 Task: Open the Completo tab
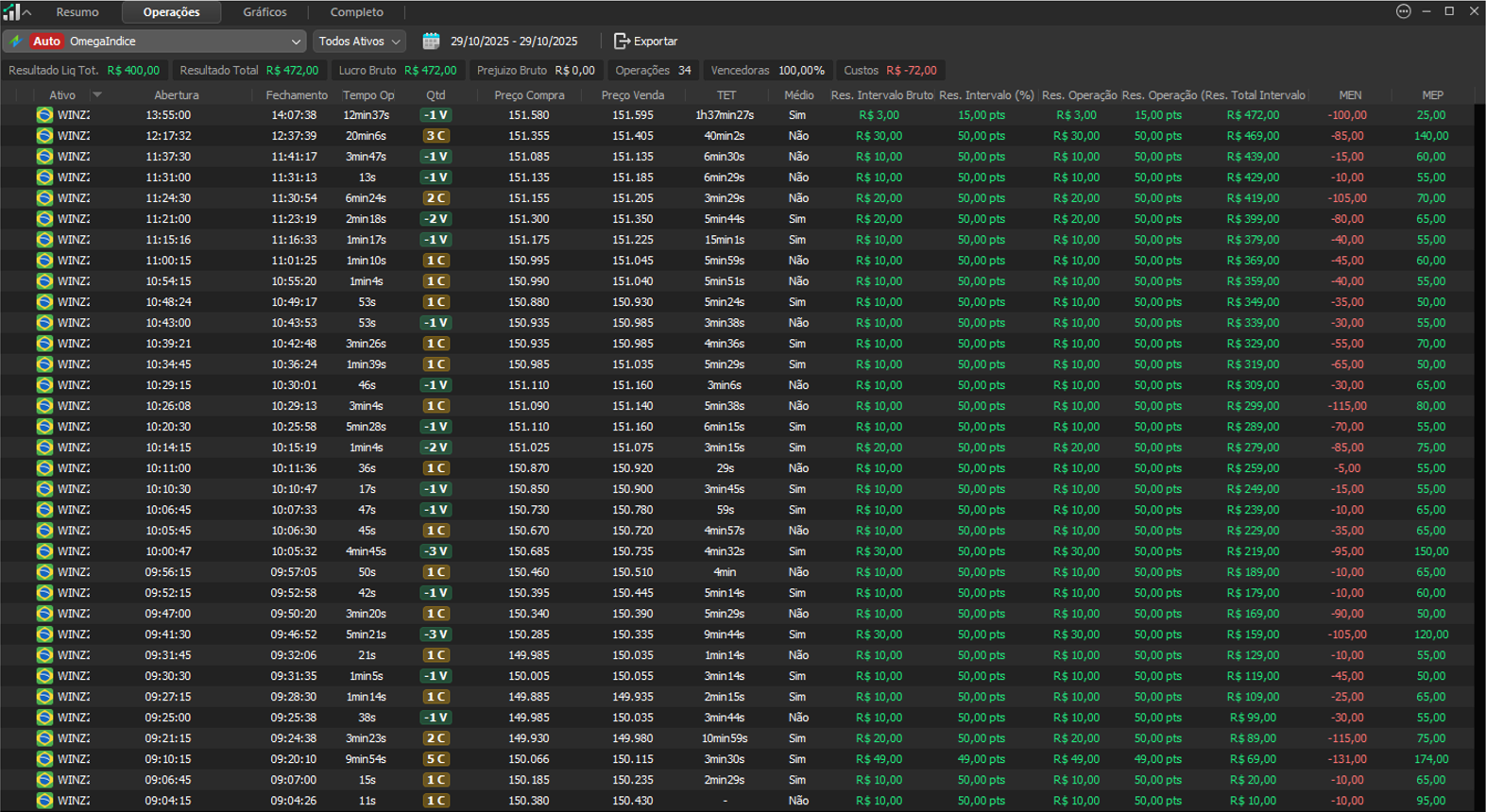tap(356, 12)
